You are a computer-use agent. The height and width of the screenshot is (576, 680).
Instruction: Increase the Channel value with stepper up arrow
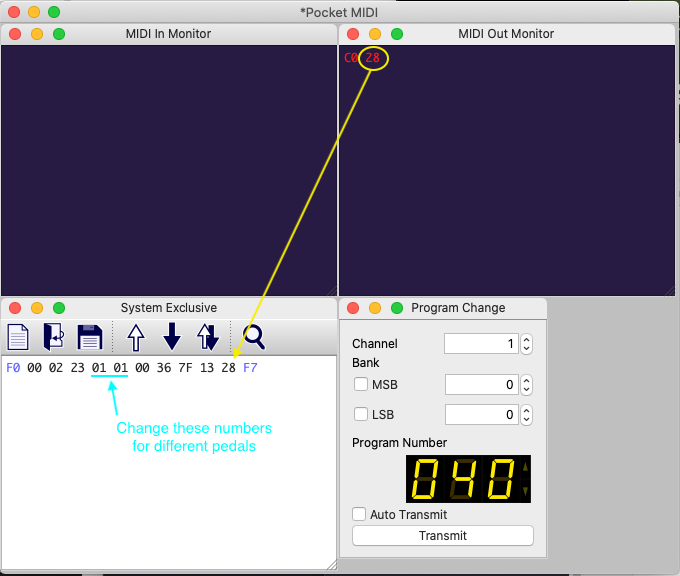(526, 339)
